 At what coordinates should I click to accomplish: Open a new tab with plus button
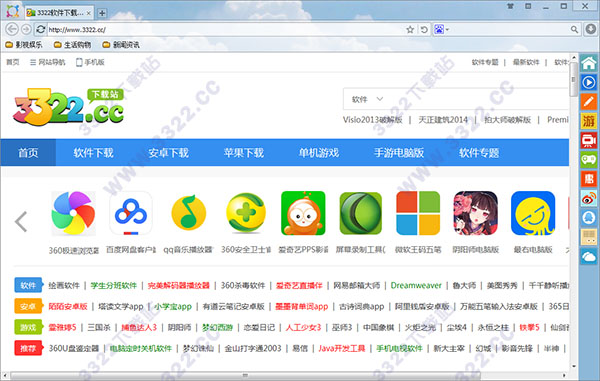[102, 13]
